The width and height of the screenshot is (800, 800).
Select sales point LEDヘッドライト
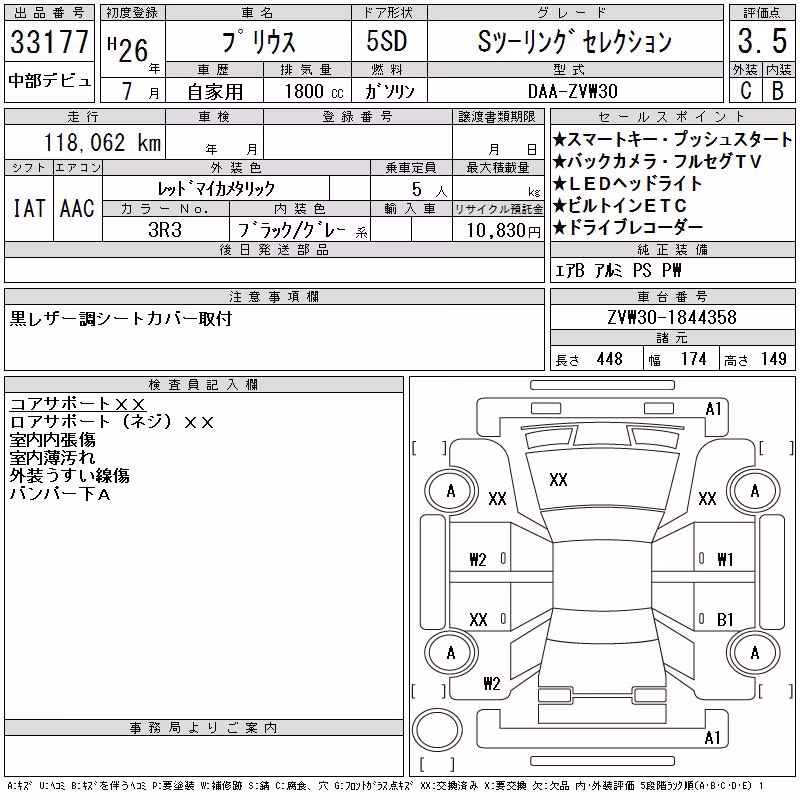tap(628, 183)
